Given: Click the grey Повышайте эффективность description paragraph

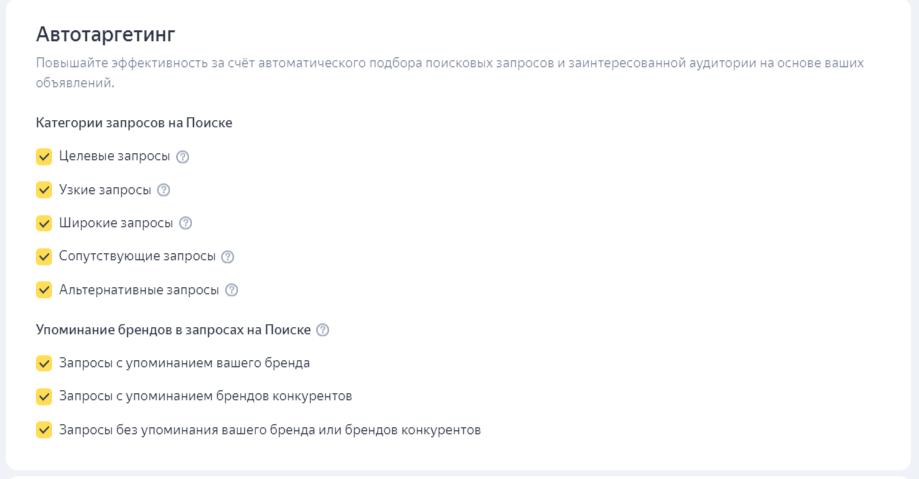Looking at the screenshot, I should coord(450,73).
